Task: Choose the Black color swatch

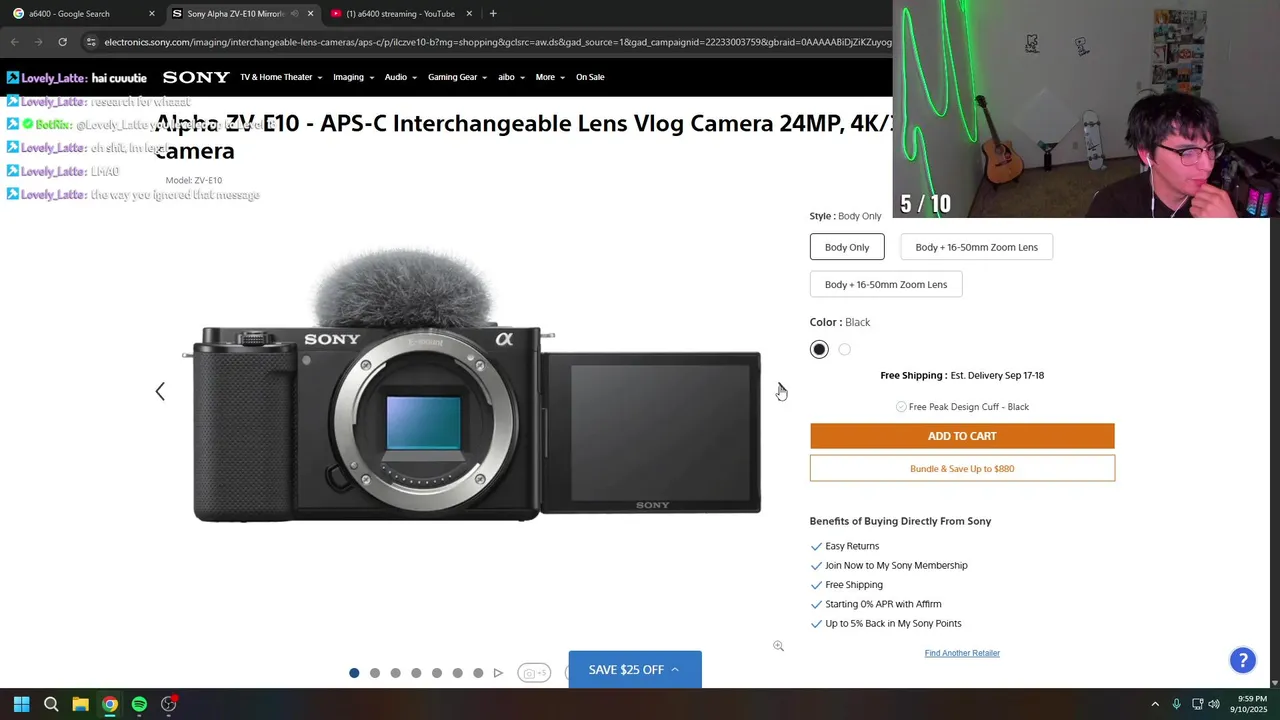Action: (819, 349)
